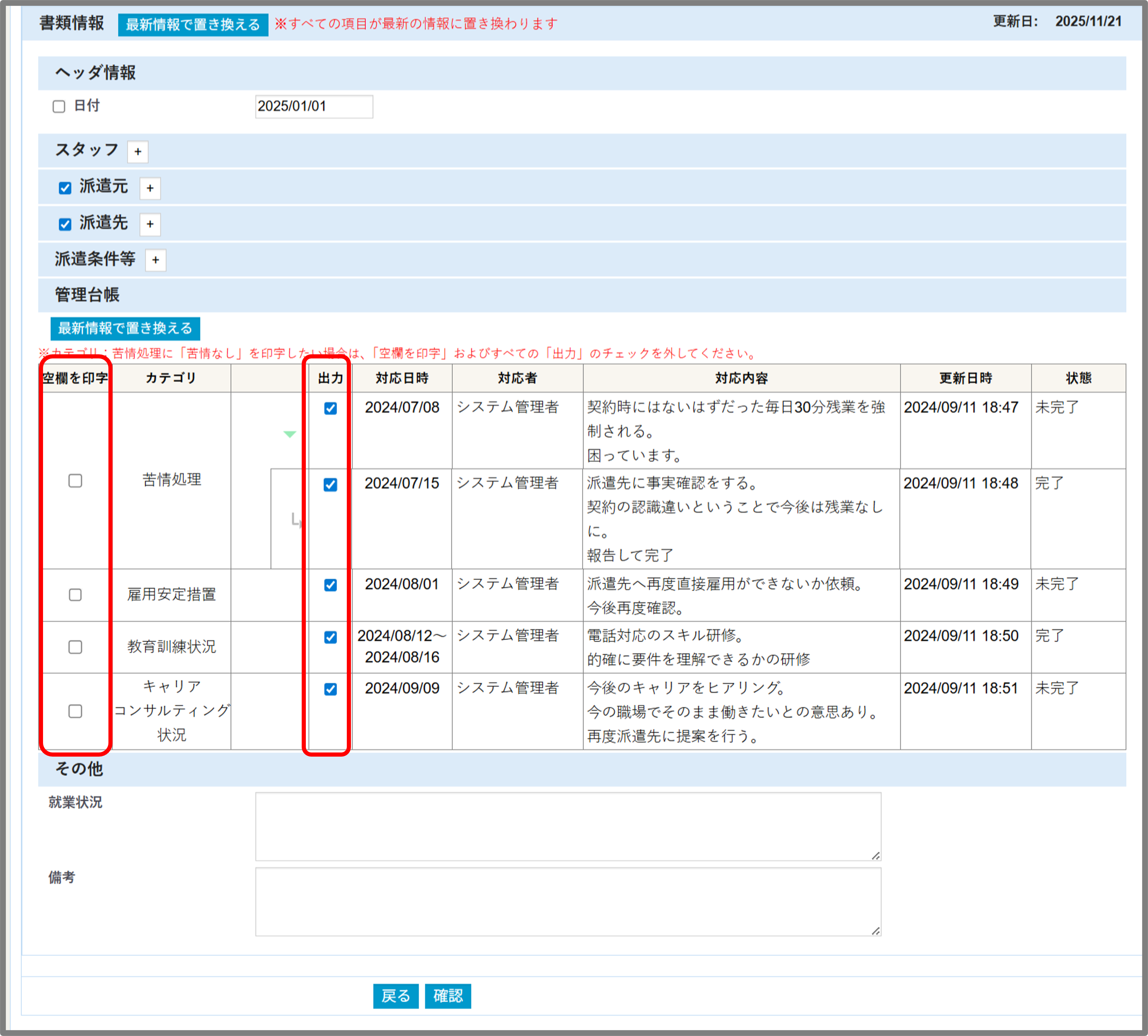The image size is (1148, 1036).
Task: Click the 教育訓練状況 category cell
Action: 171,647
